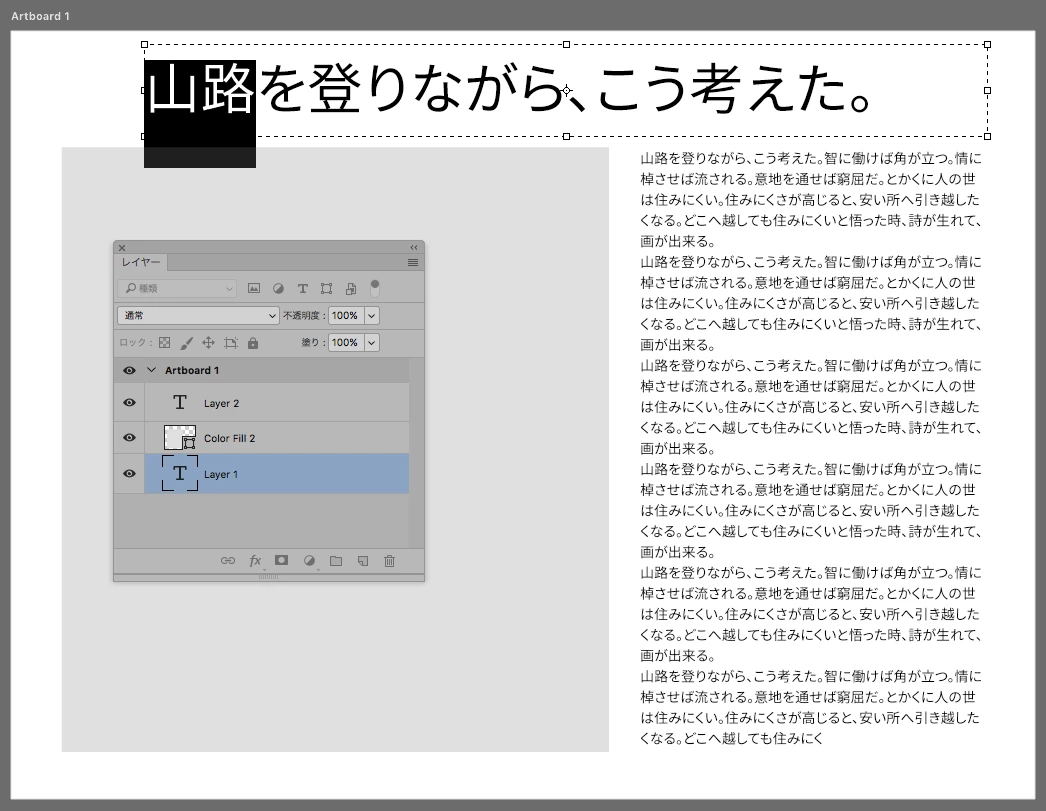1046x811 pixels.
Task: Toggle the layer filtering on/off switch
Action: click(375, 288)
